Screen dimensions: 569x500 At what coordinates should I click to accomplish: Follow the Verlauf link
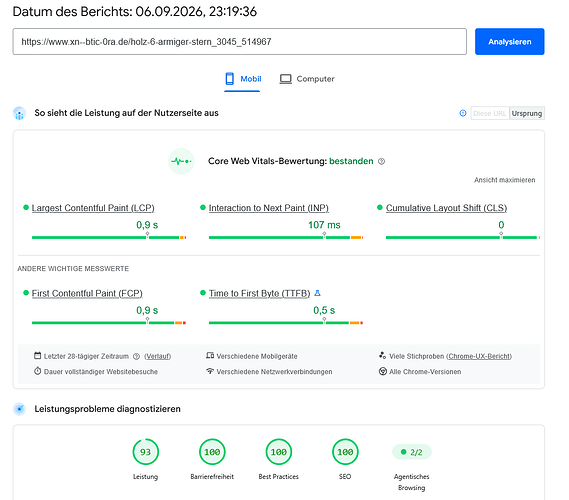tap(157, 356)
